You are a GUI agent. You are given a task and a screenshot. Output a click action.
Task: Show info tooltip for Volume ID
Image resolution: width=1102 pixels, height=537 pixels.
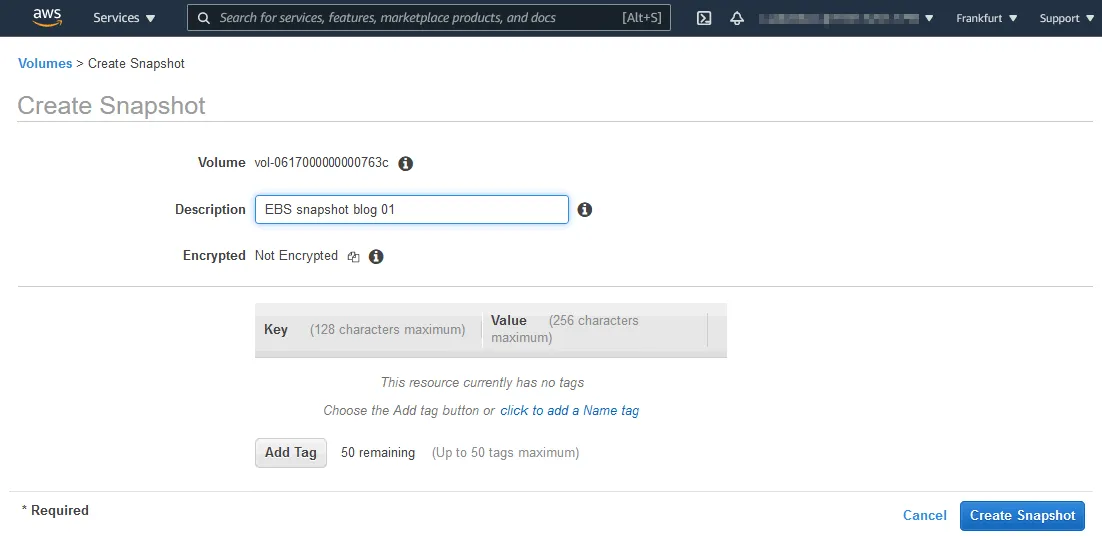[406, 163]
